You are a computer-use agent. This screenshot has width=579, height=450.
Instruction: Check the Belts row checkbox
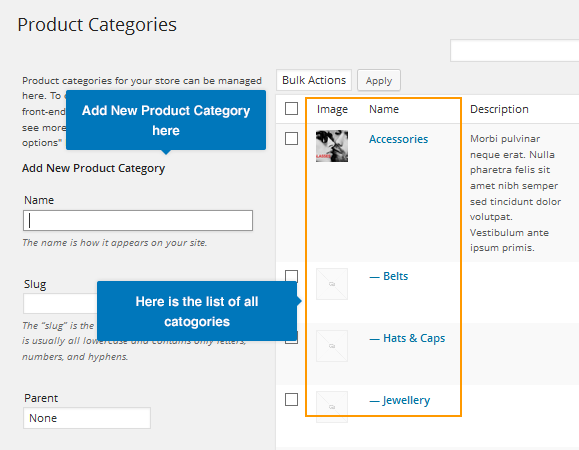(x=291, y=276)
